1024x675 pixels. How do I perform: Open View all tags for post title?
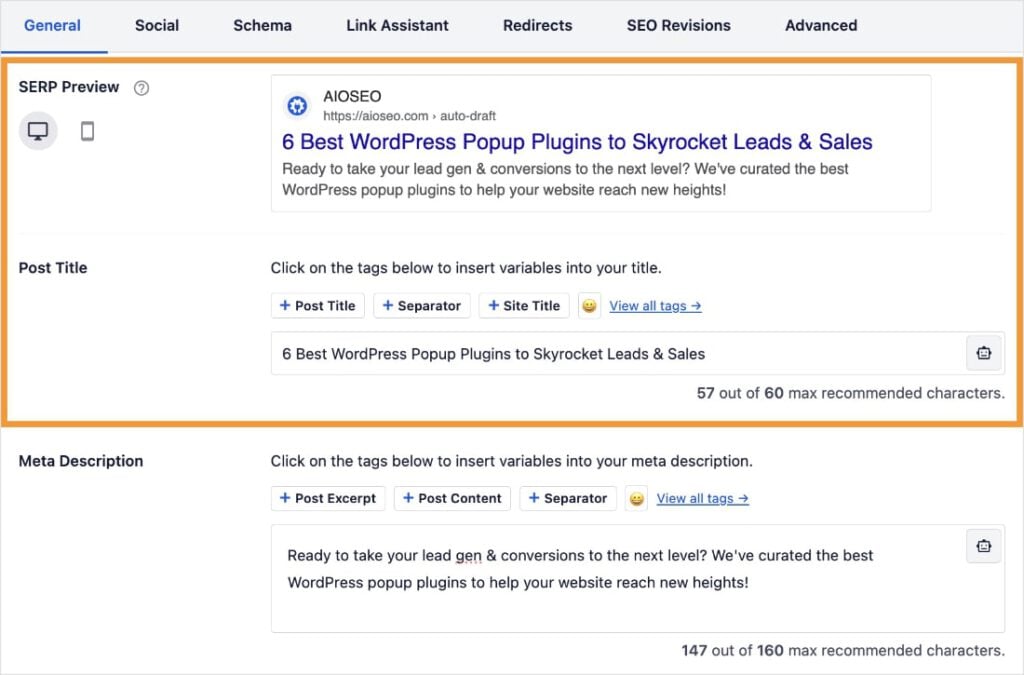click(655, 306)
